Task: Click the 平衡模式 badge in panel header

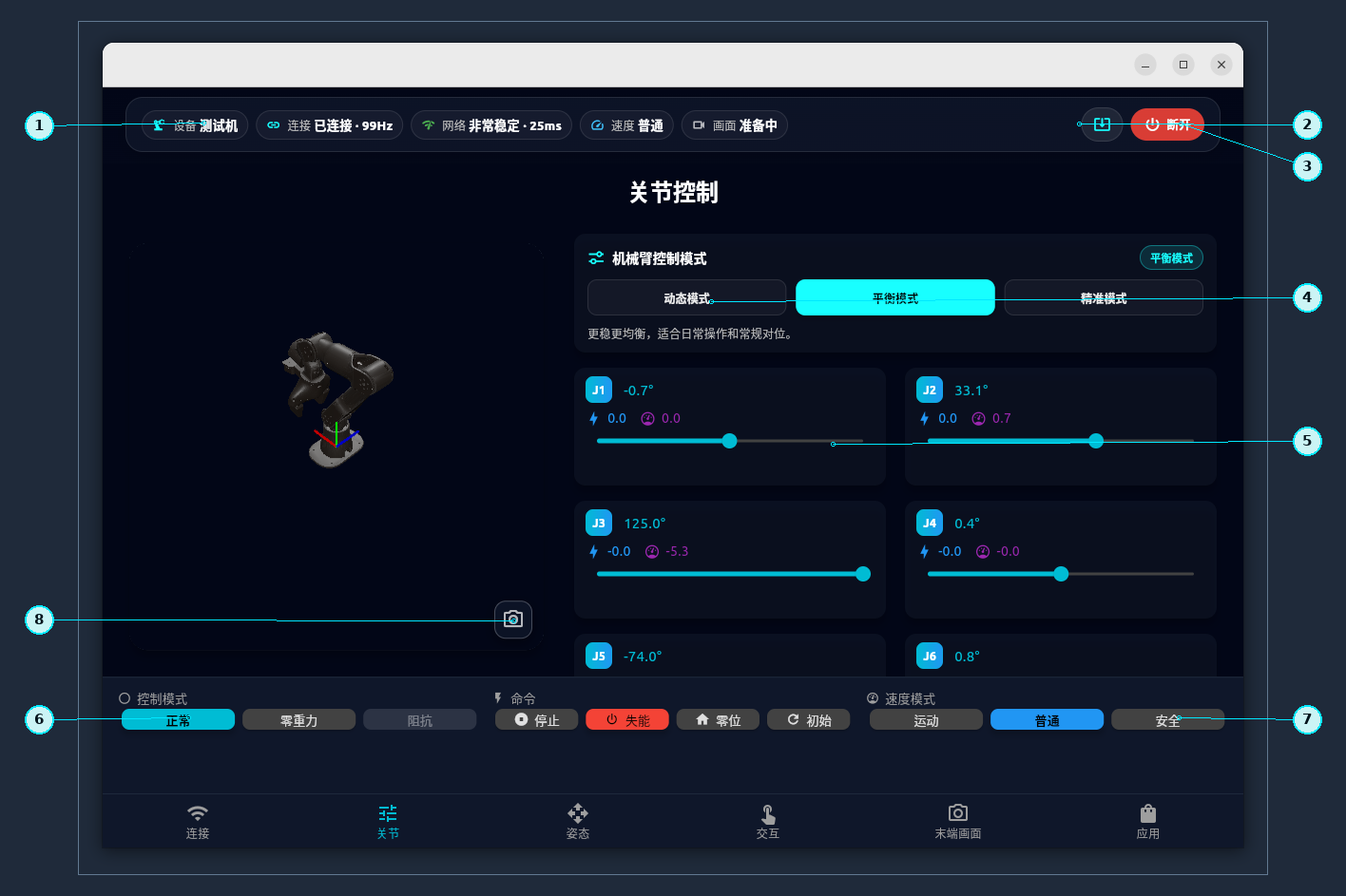Action: [1171, 257]
